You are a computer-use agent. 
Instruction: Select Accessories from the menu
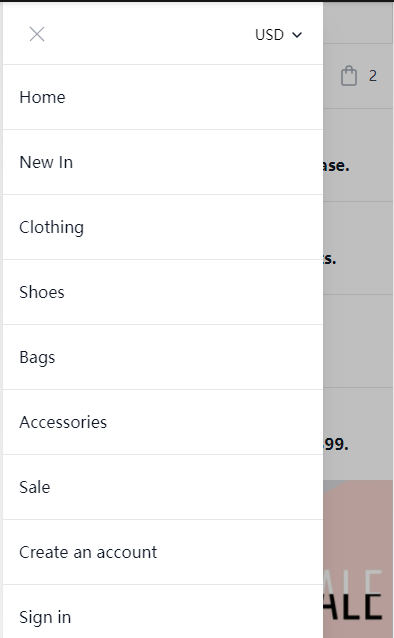pos(163,422)
